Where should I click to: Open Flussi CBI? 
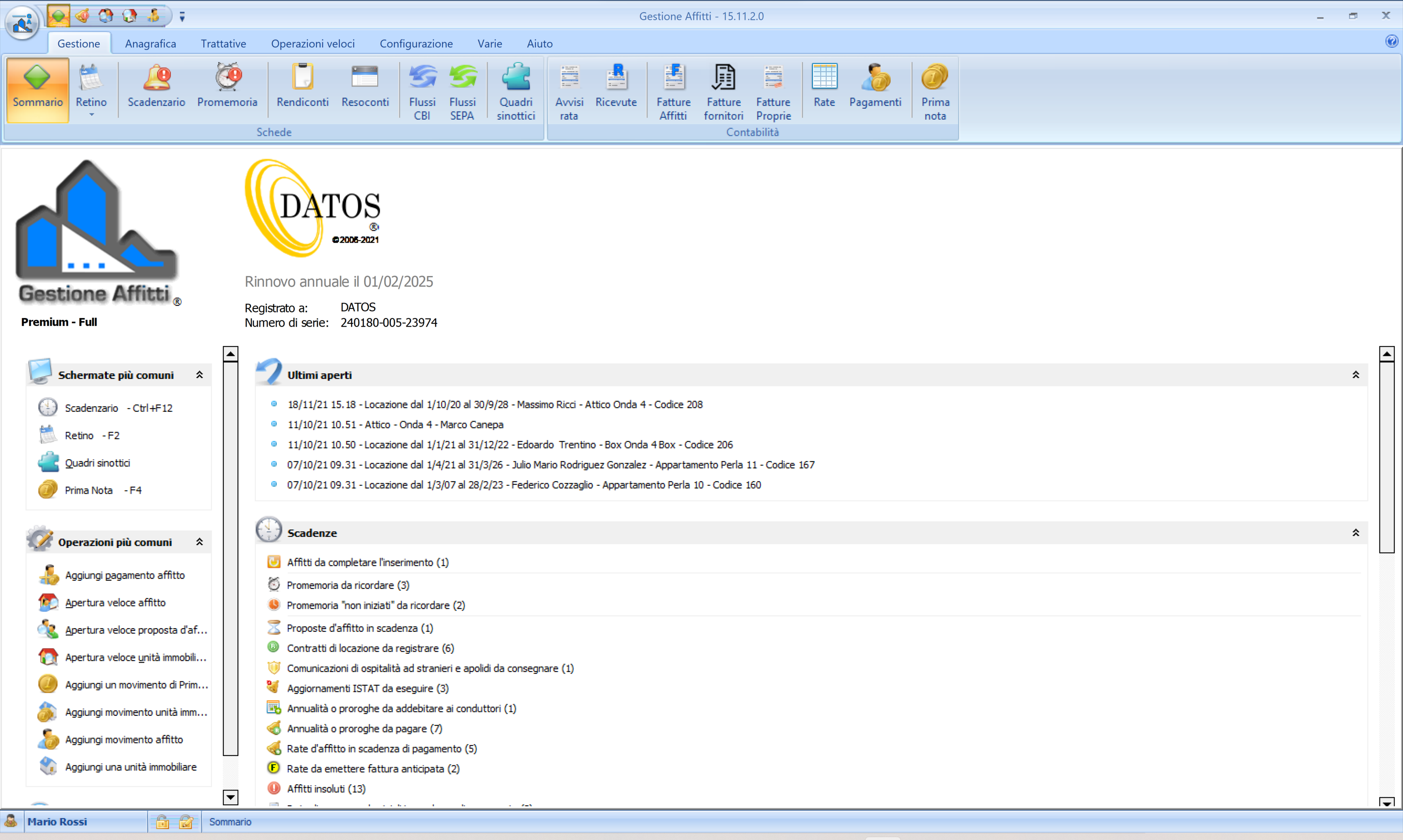(x=422, y=92)
